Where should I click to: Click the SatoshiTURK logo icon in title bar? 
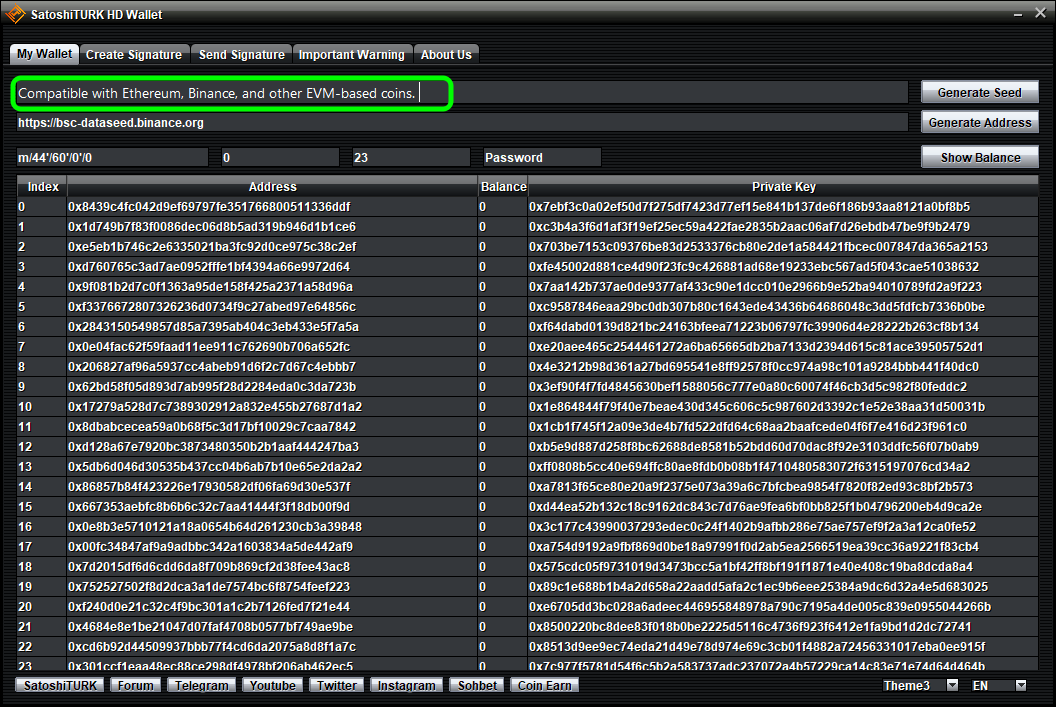[15, 13]
